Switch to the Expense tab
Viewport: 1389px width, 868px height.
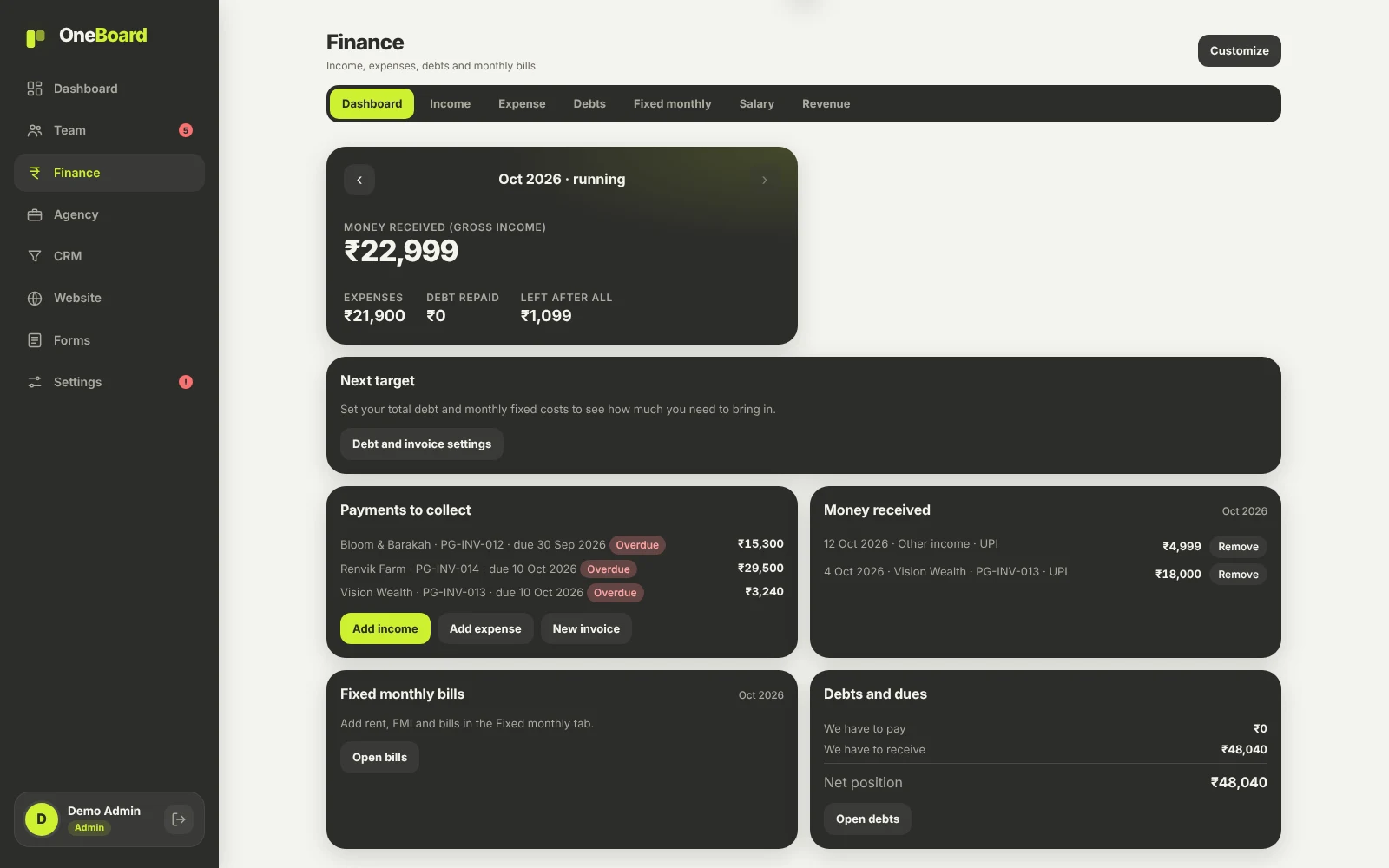(x=522, y=103)
